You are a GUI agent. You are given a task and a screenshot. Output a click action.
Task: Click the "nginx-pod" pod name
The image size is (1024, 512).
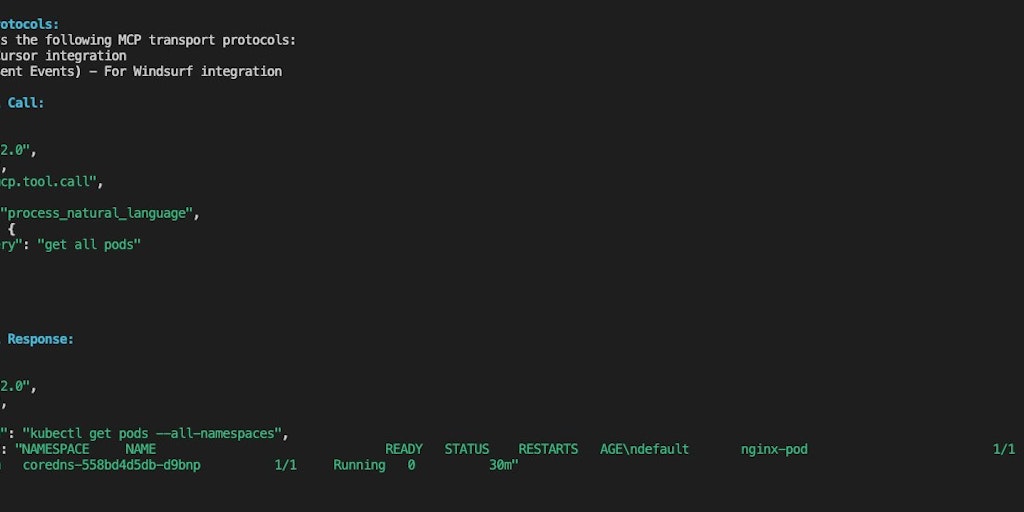point(774,449)
